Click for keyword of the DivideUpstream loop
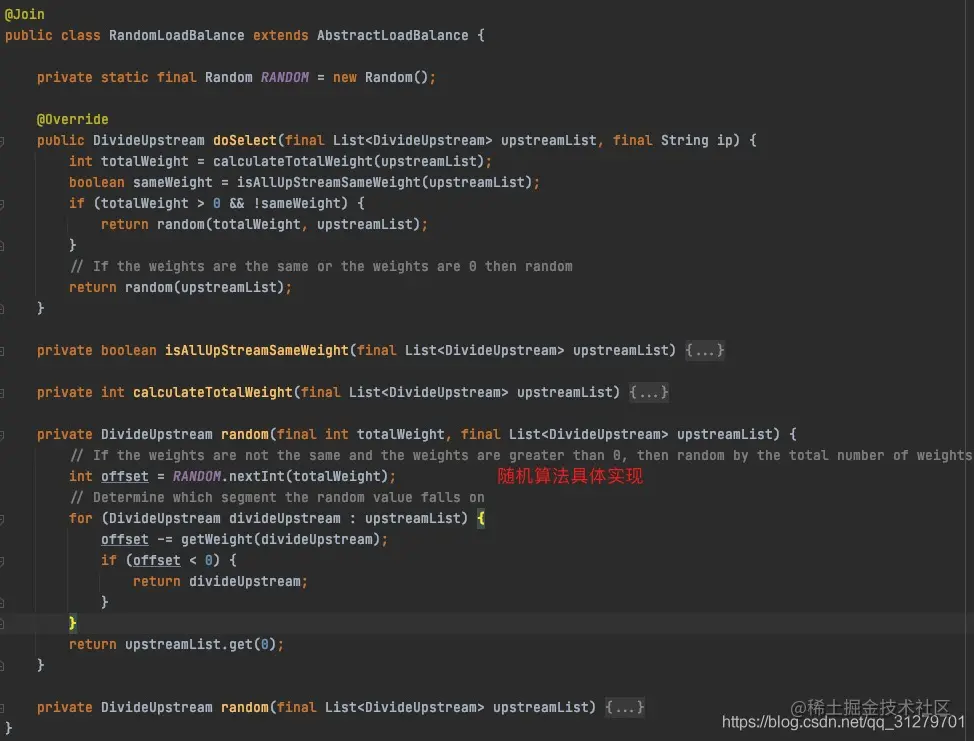The image size is (974, 741). [x=81, y=519]
